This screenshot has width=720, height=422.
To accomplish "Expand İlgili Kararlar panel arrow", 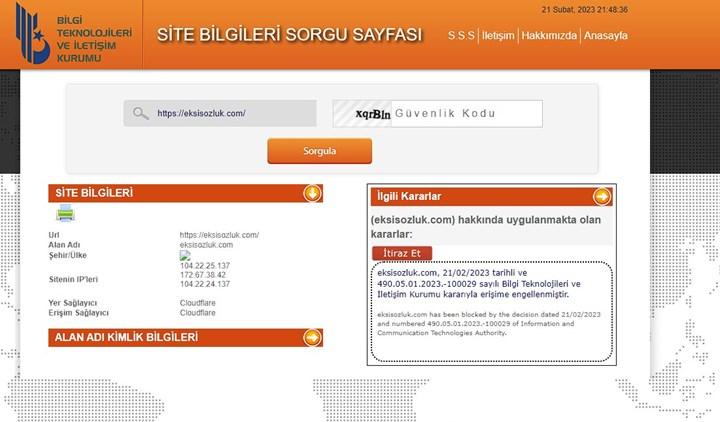I will click(x=602, y=196).
